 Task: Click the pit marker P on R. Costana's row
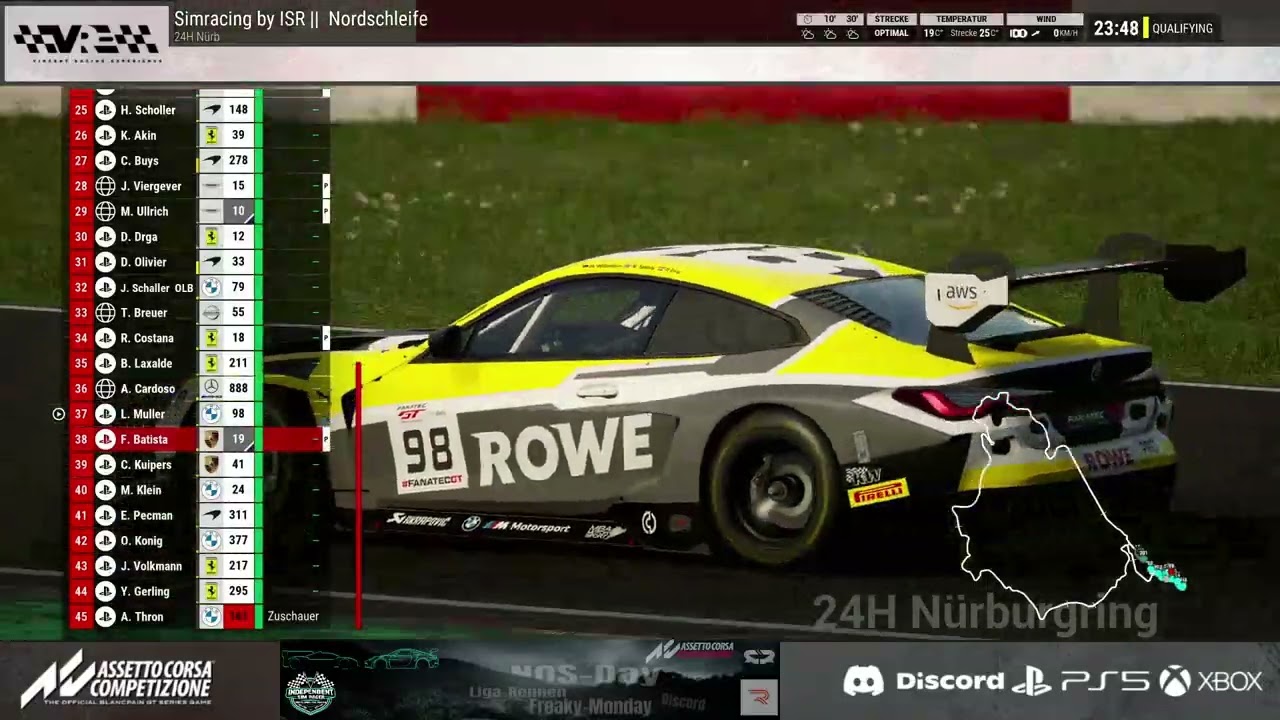326,338
